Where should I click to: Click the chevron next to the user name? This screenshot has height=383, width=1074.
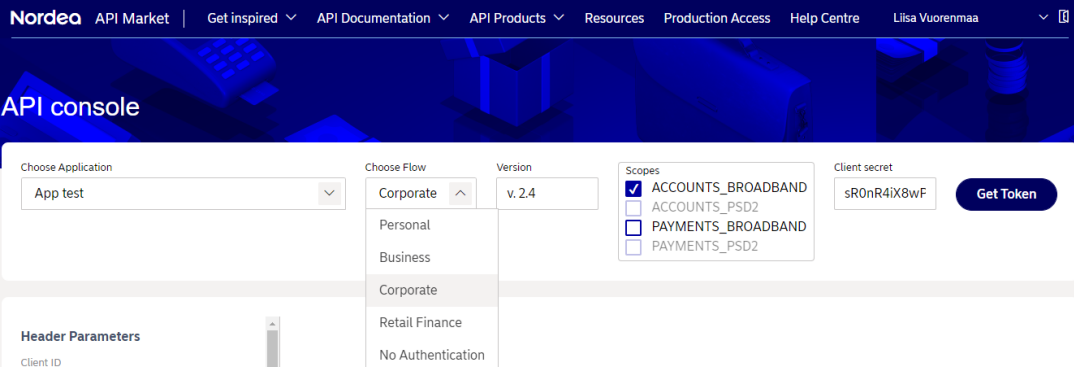pyautogui.click(x=1044, y=17)
